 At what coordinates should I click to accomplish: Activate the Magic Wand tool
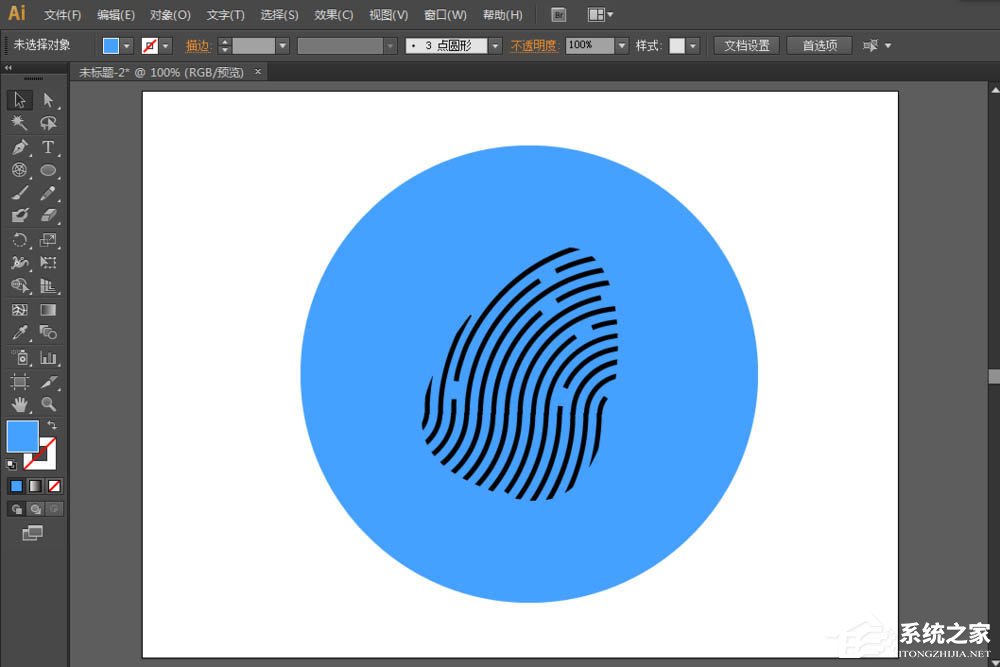click(18, 123)
